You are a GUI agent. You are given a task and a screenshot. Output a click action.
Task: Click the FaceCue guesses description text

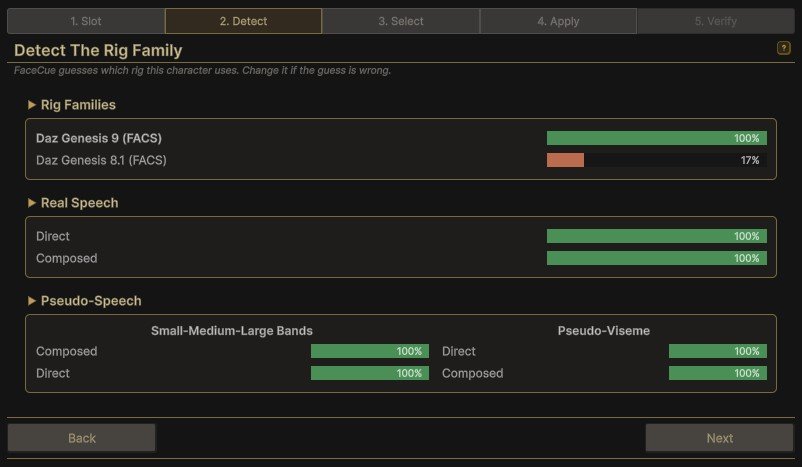click(x=203, y=71)
